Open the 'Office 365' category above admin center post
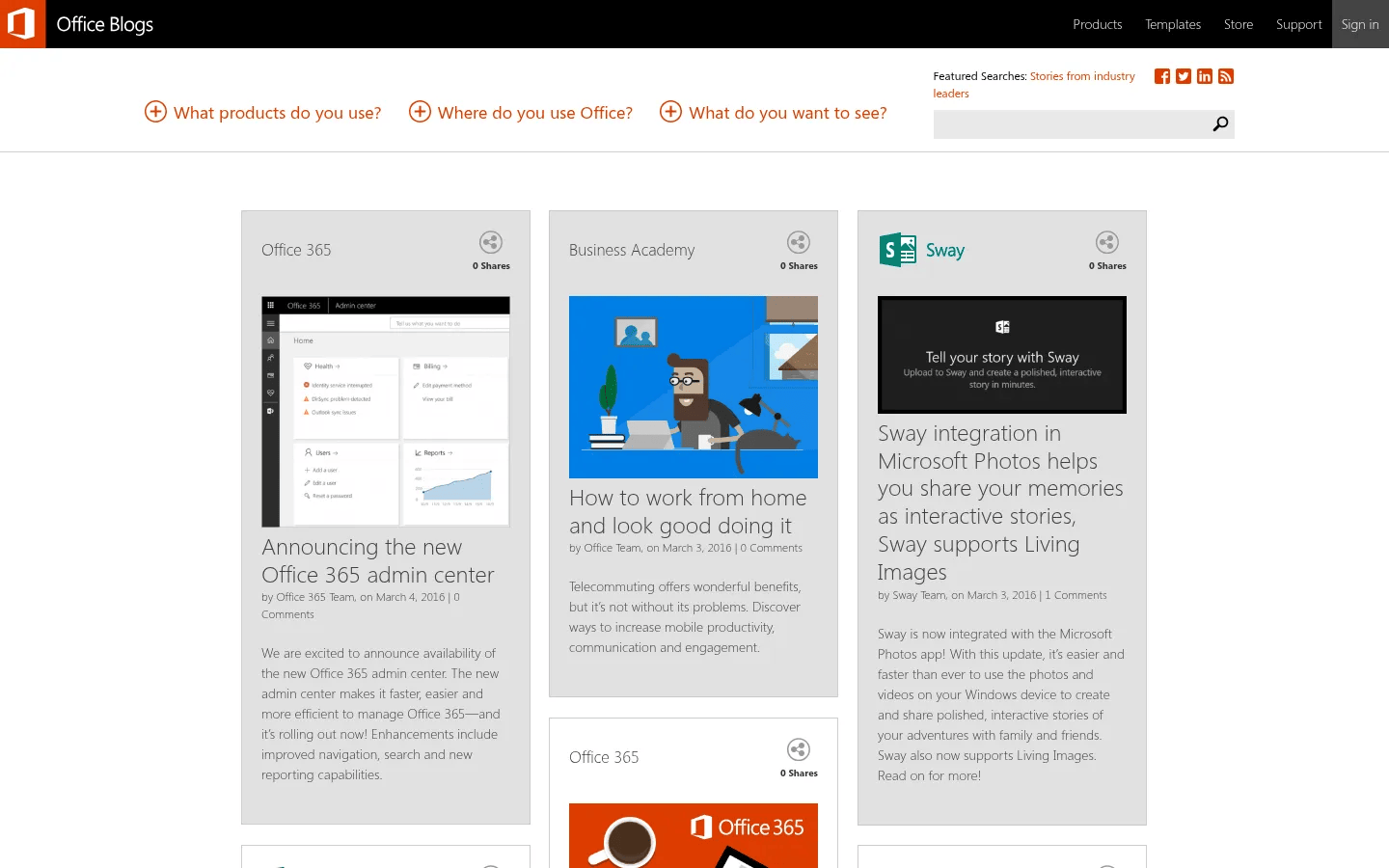 tap(296, 250)
